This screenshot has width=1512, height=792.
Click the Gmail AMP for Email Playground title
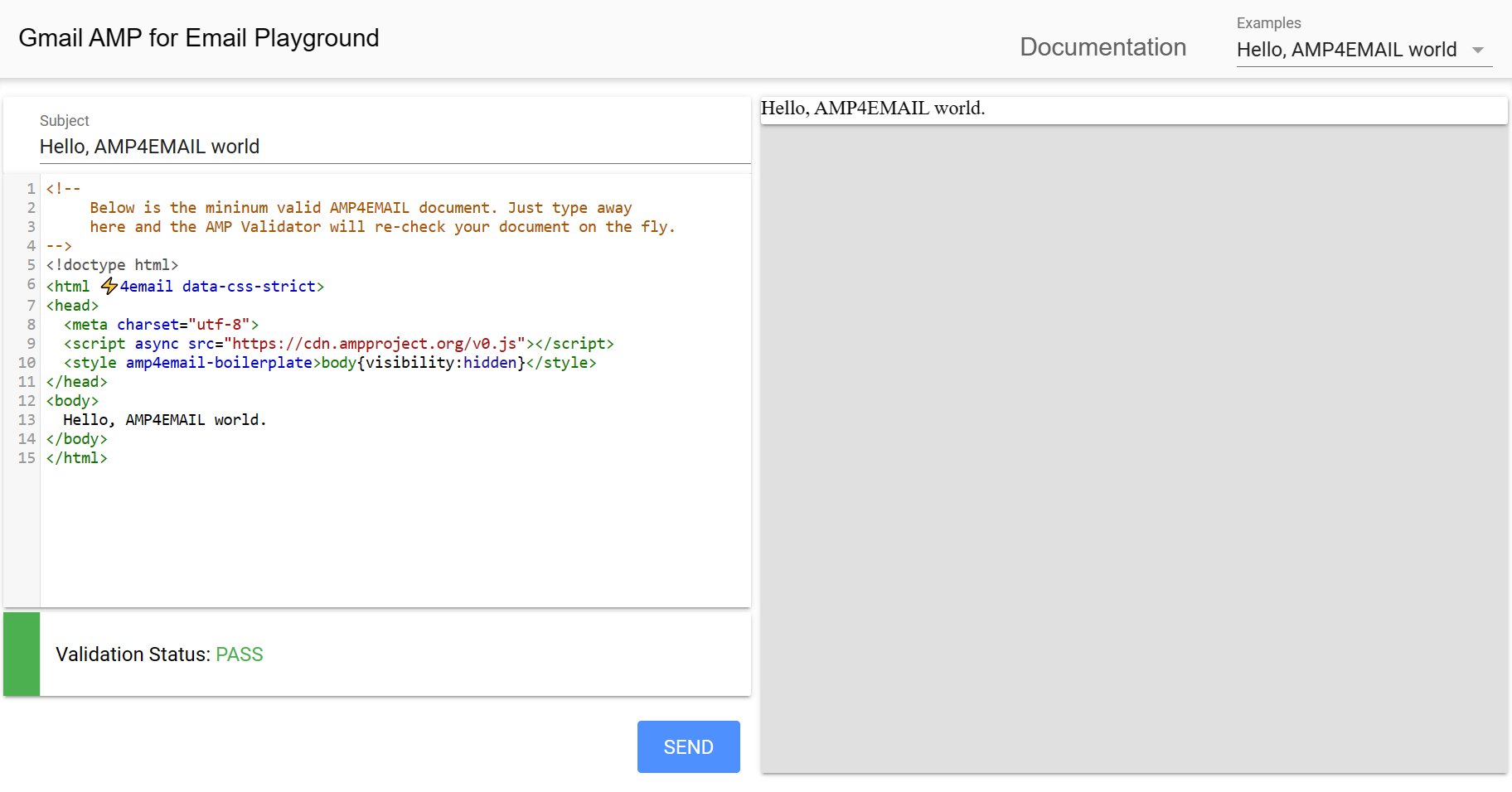pos(199,38)
